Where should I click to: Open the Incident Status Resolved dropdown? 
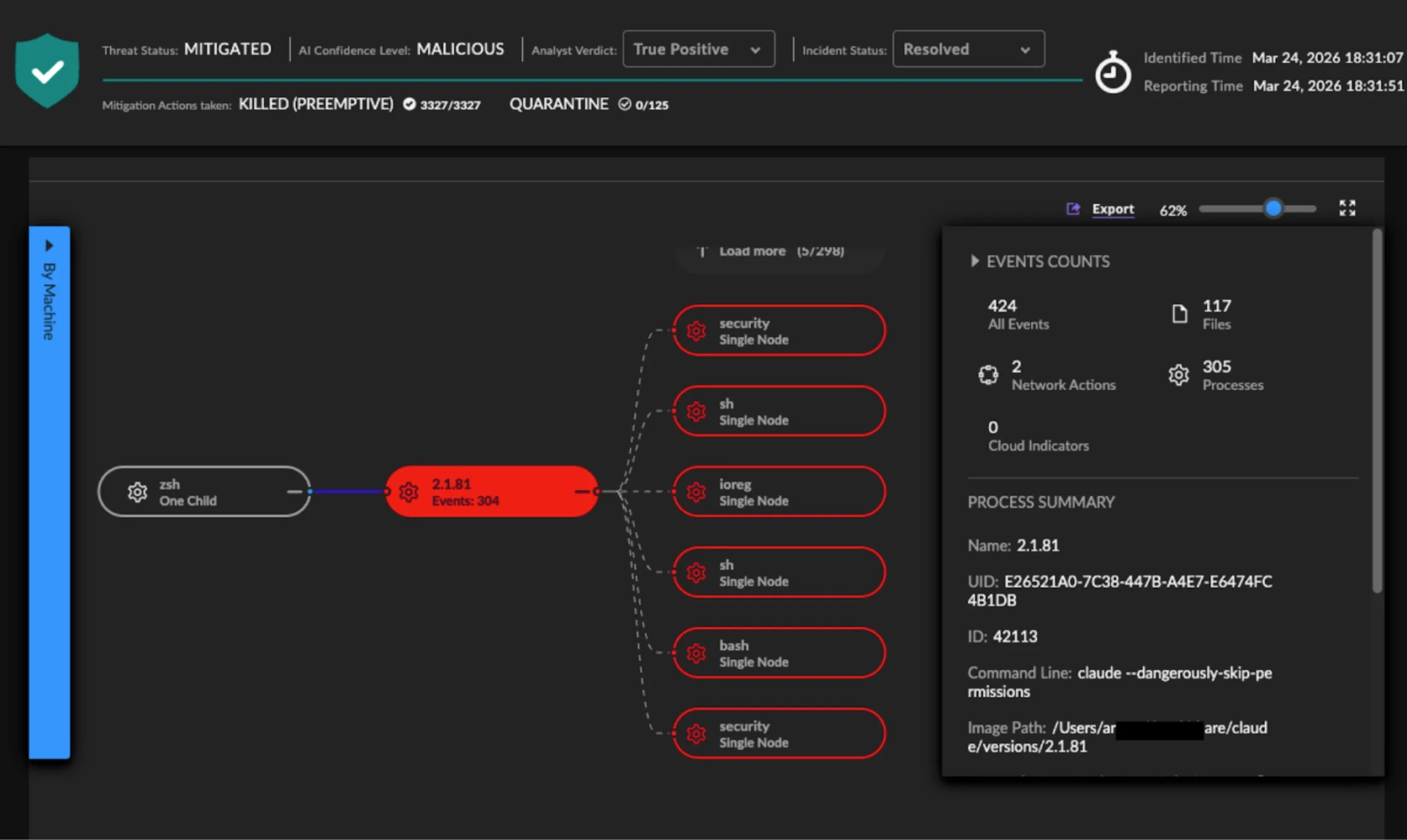pyautogui.click(x=968, y=49)
